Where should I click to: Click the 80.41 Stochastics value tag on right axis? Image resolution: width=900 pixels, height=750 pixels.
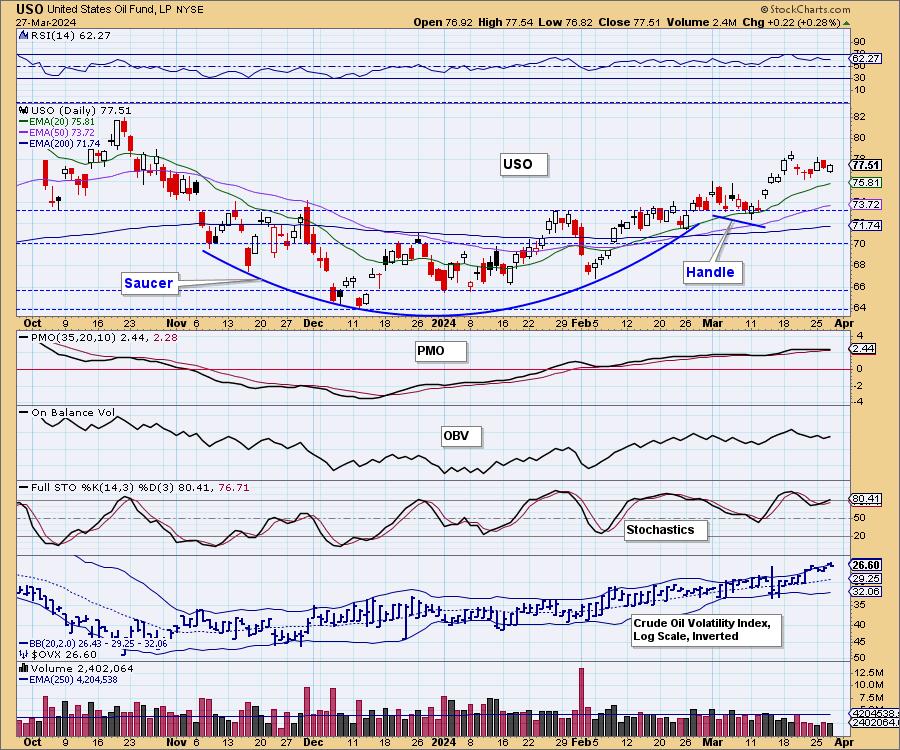tap(866, 499)
